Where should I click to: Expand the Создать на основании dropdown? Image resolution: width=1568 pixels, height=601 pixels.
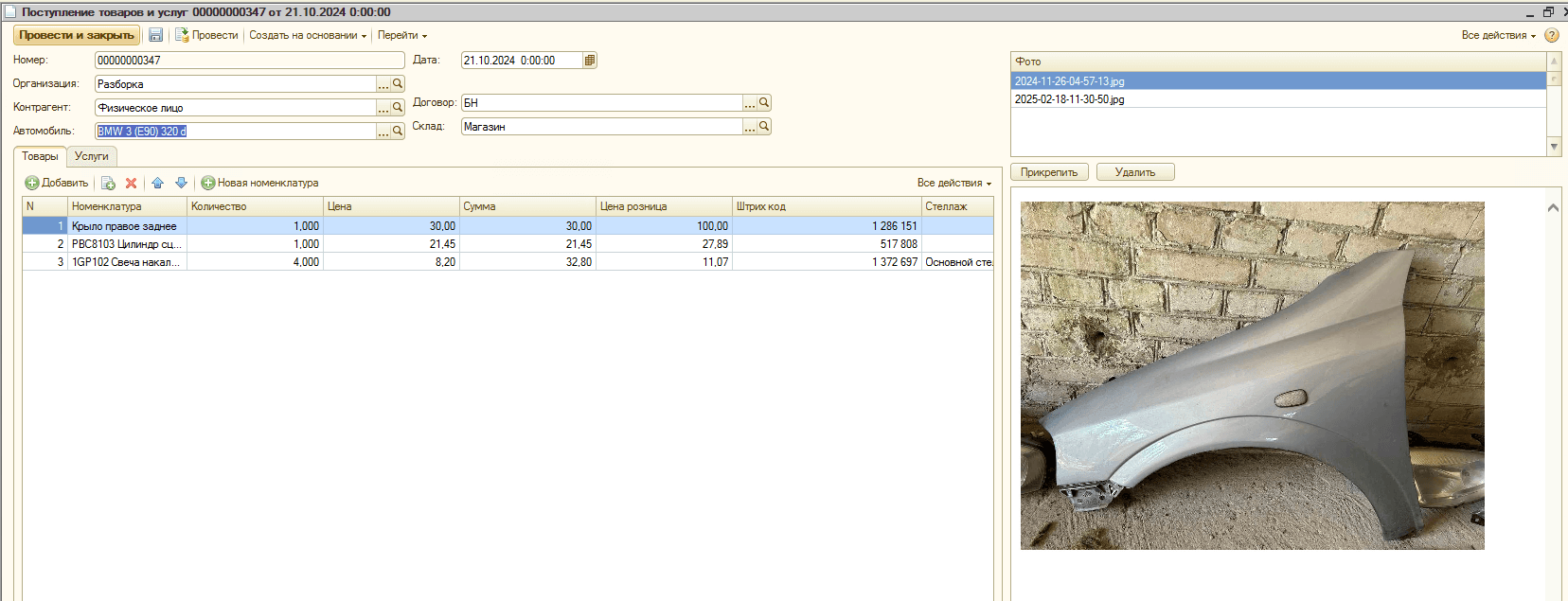[x=308, y=35]
